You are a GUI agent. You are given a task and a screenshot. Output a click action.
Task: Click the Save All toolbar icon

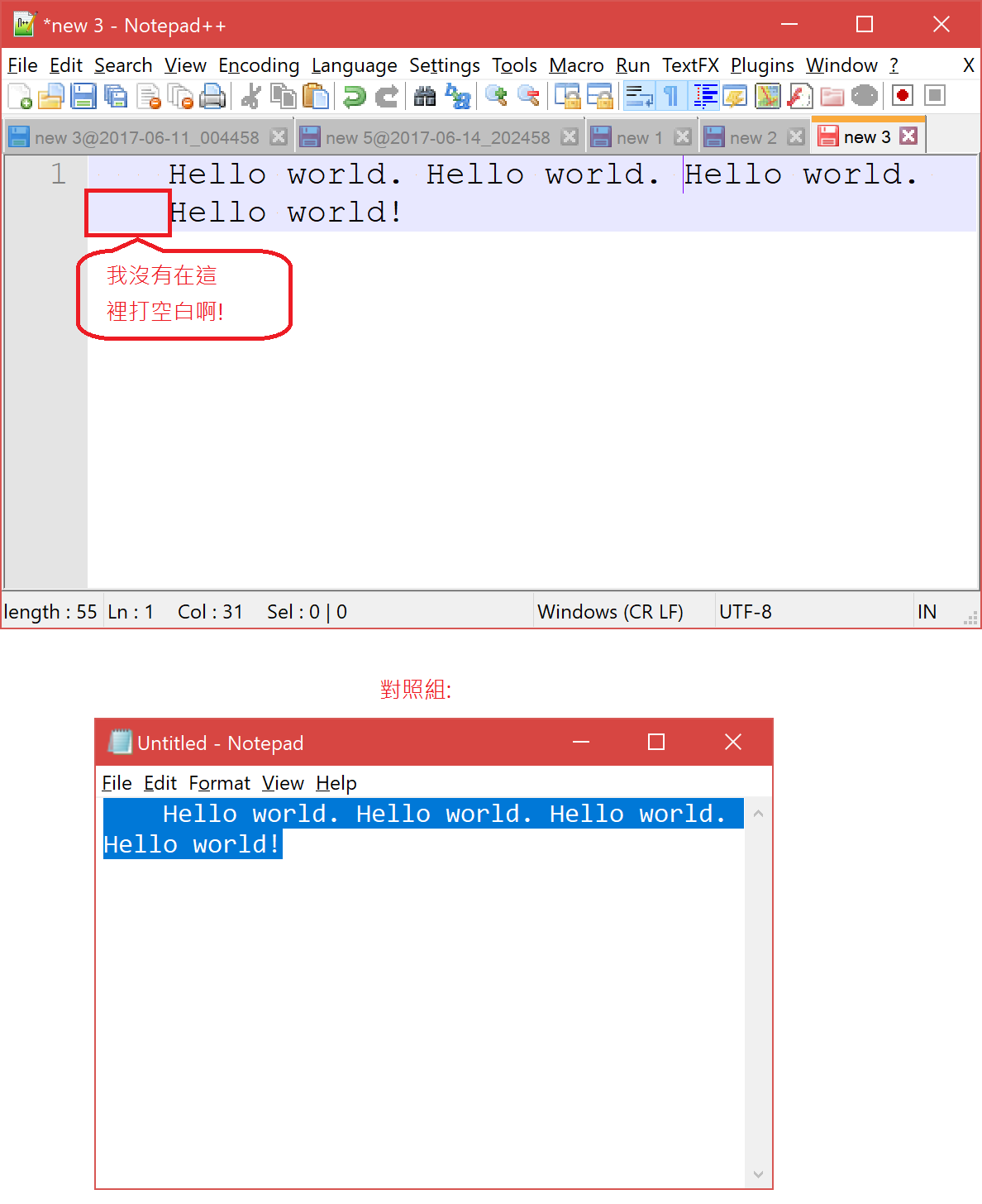click(x=116, y=97)
